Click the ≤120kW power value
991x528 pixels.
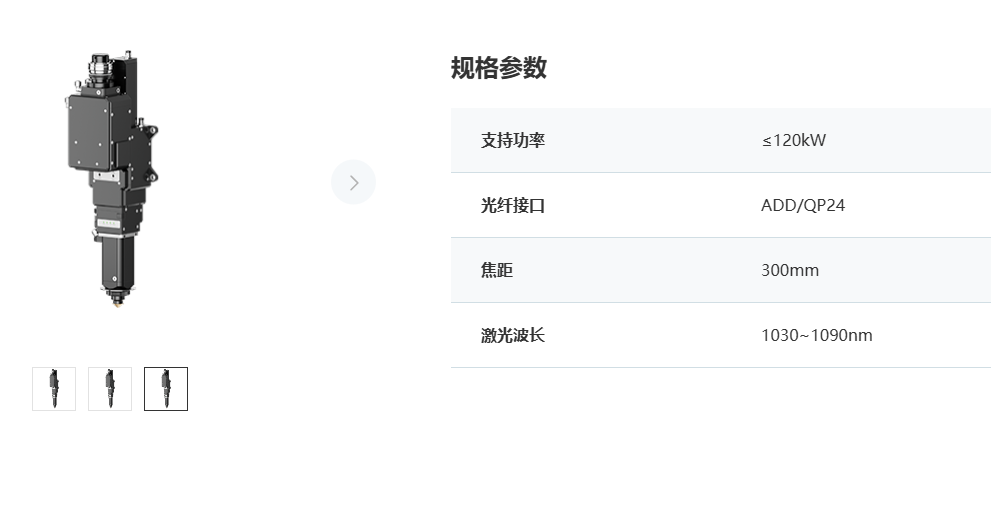(x=794, y=140)
